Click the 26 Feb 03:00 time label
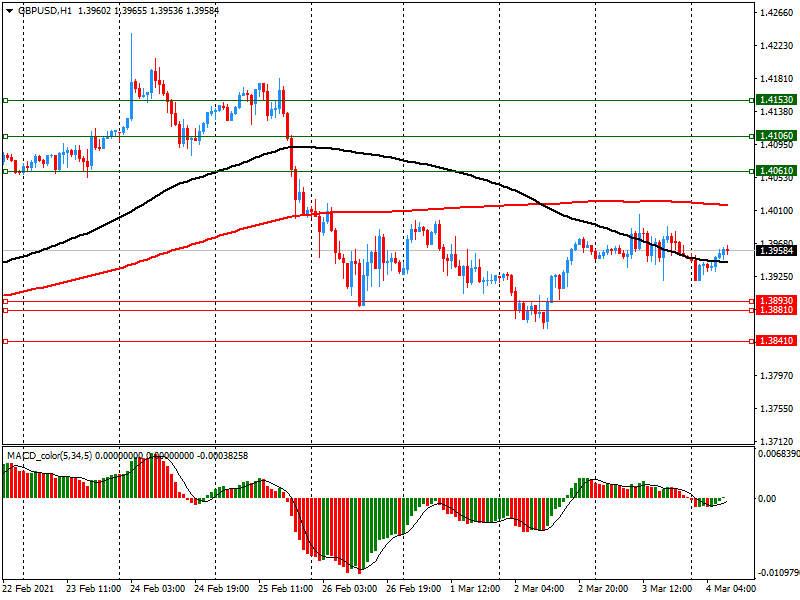800x600 pixels. (x=347, y=589)
